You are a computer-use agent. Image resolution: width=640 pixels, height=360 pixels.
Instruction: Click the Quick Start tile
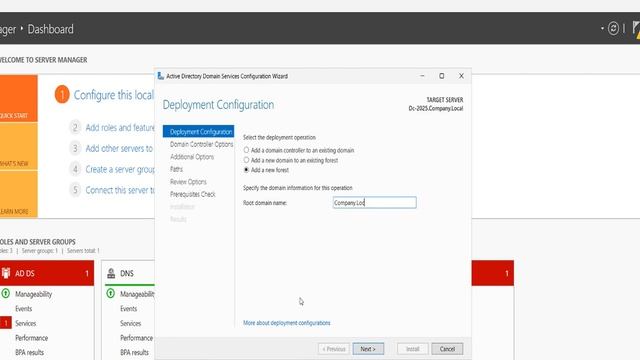coord(19,98)
